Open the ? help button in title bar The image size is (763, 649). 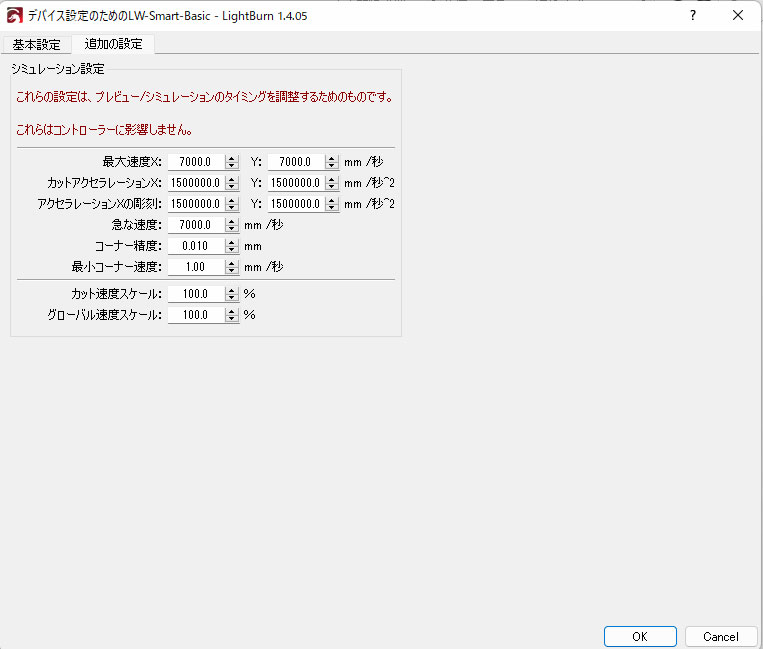click(x=692, y=15)
